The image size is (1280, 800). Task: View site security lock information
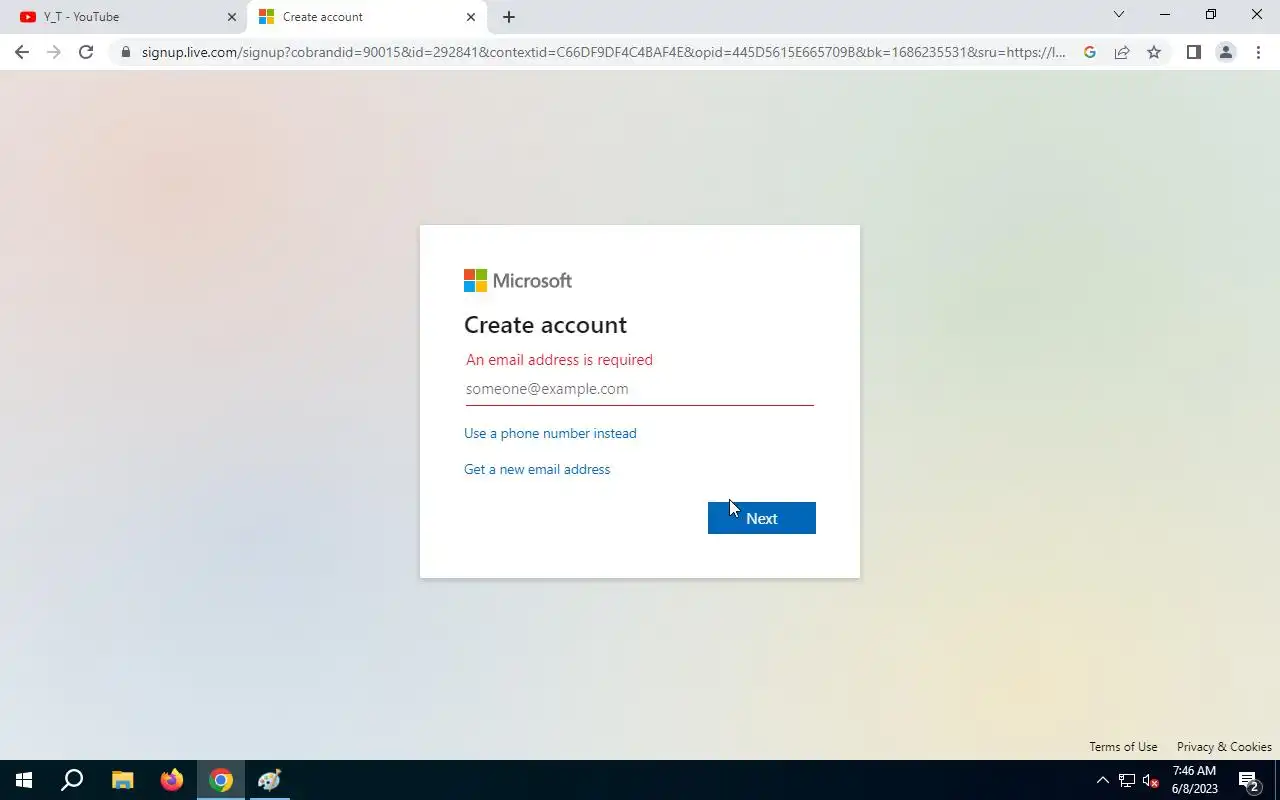click(x=125, y=52)
